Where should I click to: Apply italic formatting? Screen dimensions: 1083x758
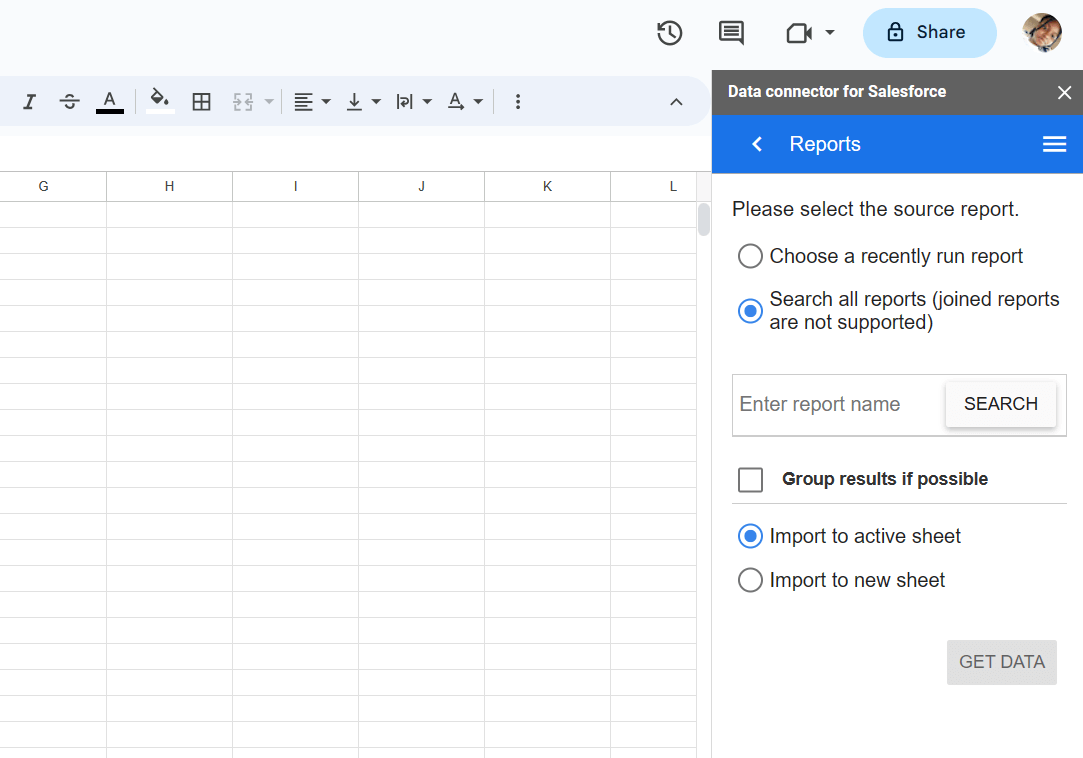(29, 102)
